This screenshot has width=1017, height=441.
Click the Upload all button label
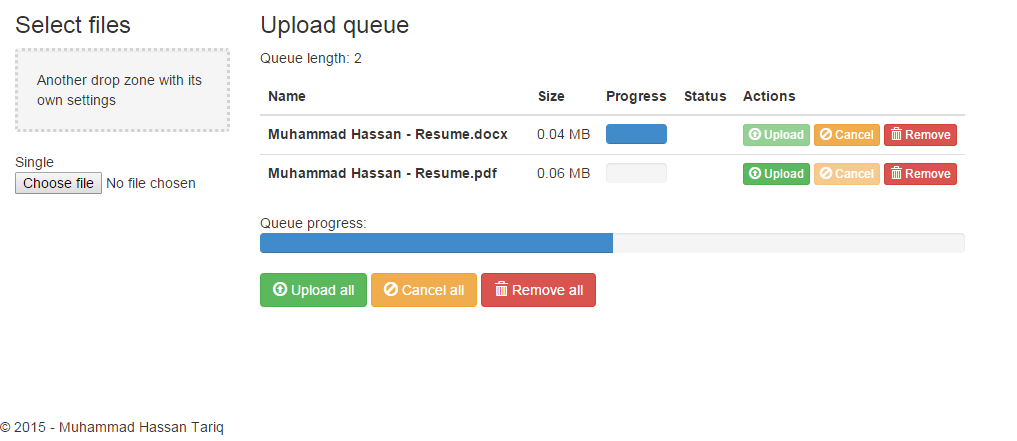(x=322, y=290)
